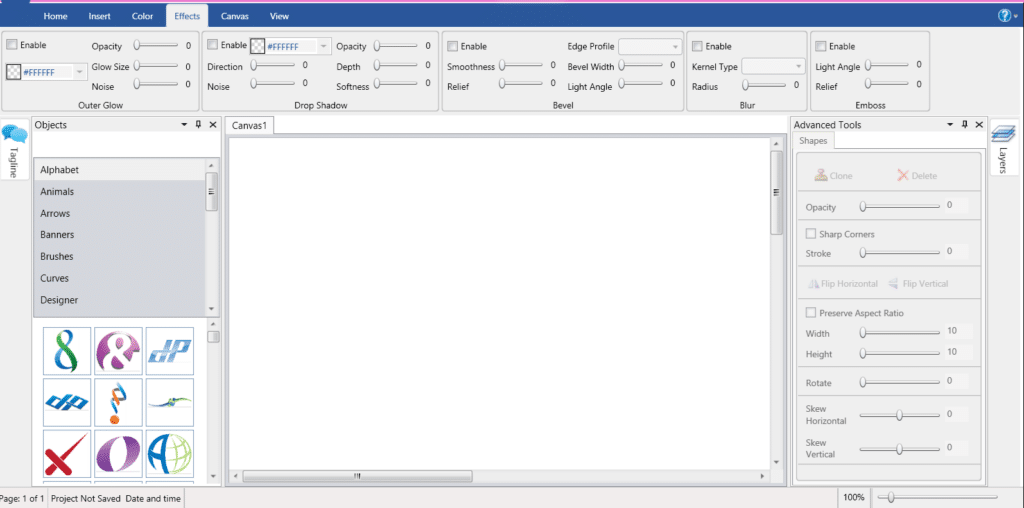Click the Delete red X button
The height and width of the screenshot is (508, 1024).
pyautogui.click(x=917, y=176)
